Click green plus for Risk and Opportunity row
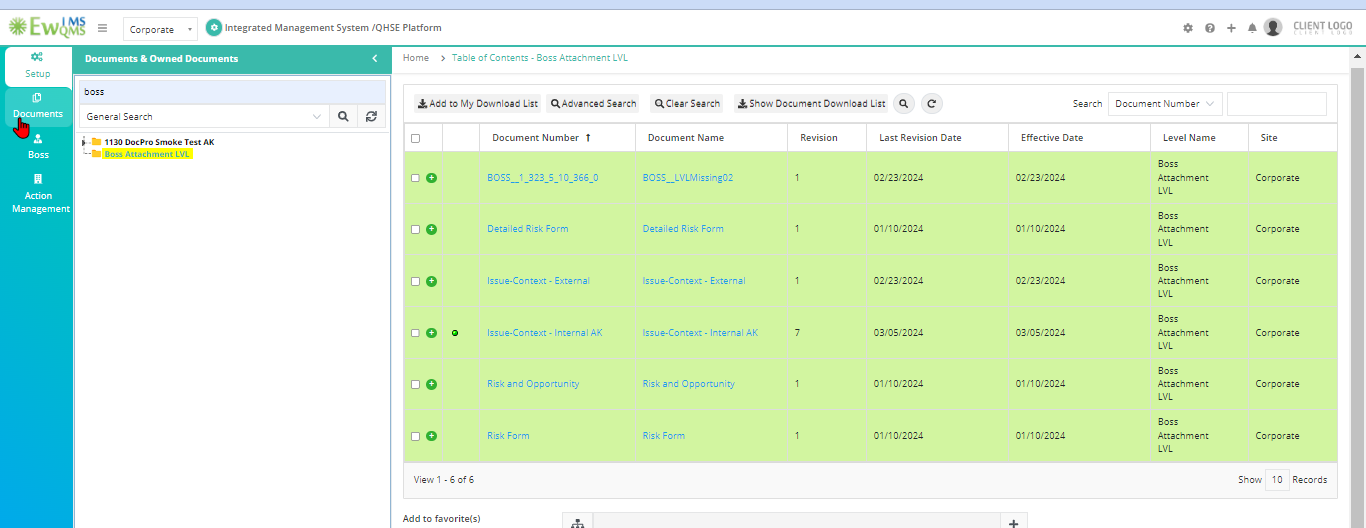The width and height of the screenshot is (1366, 528). 431,384
